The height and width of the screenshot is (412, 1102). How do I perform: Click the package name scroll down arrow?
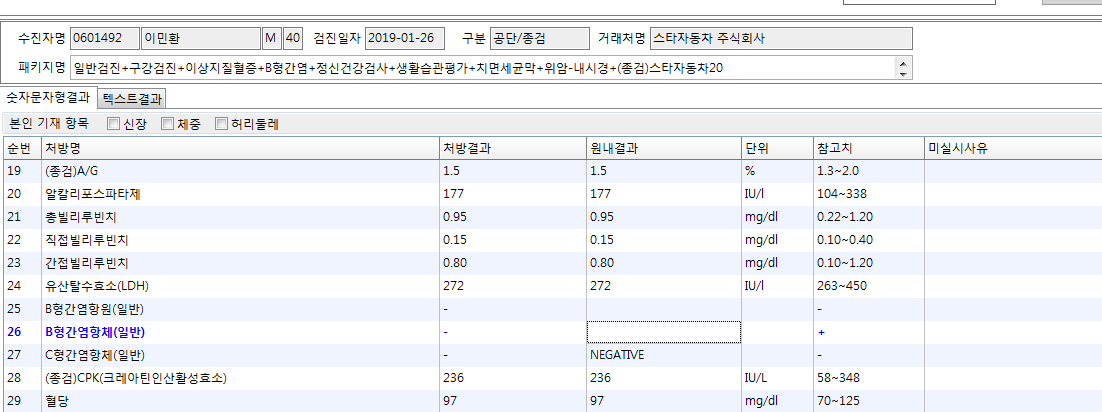point(903,73)
